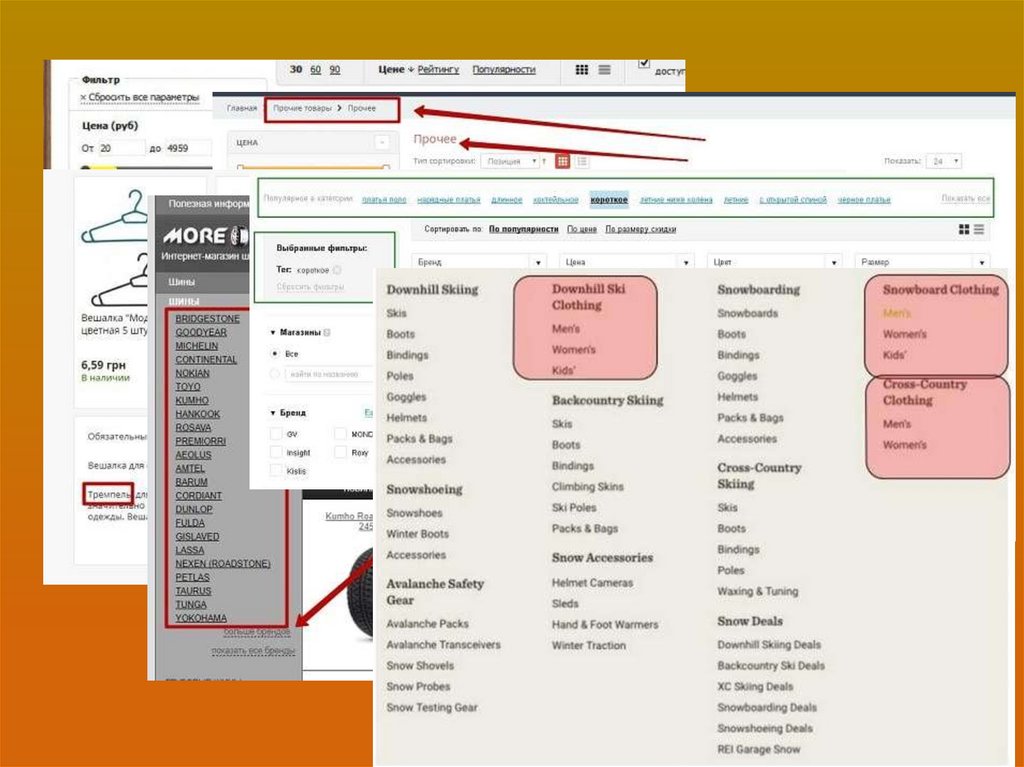Open Kids' under Downhill Ski Clothing

pyautogui.click(x=564, y=370)
